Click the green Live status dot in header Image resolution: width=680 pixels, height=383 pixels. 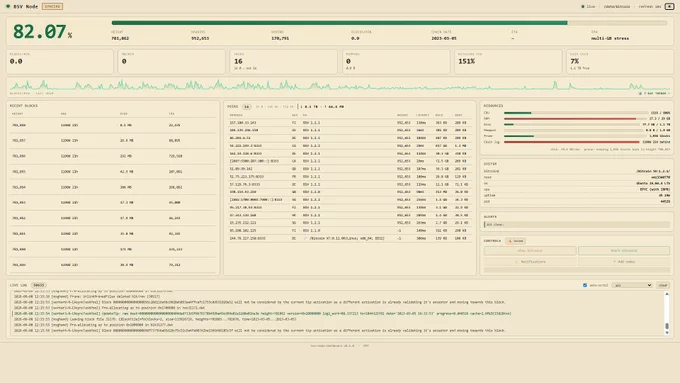(x=582, y=7)
